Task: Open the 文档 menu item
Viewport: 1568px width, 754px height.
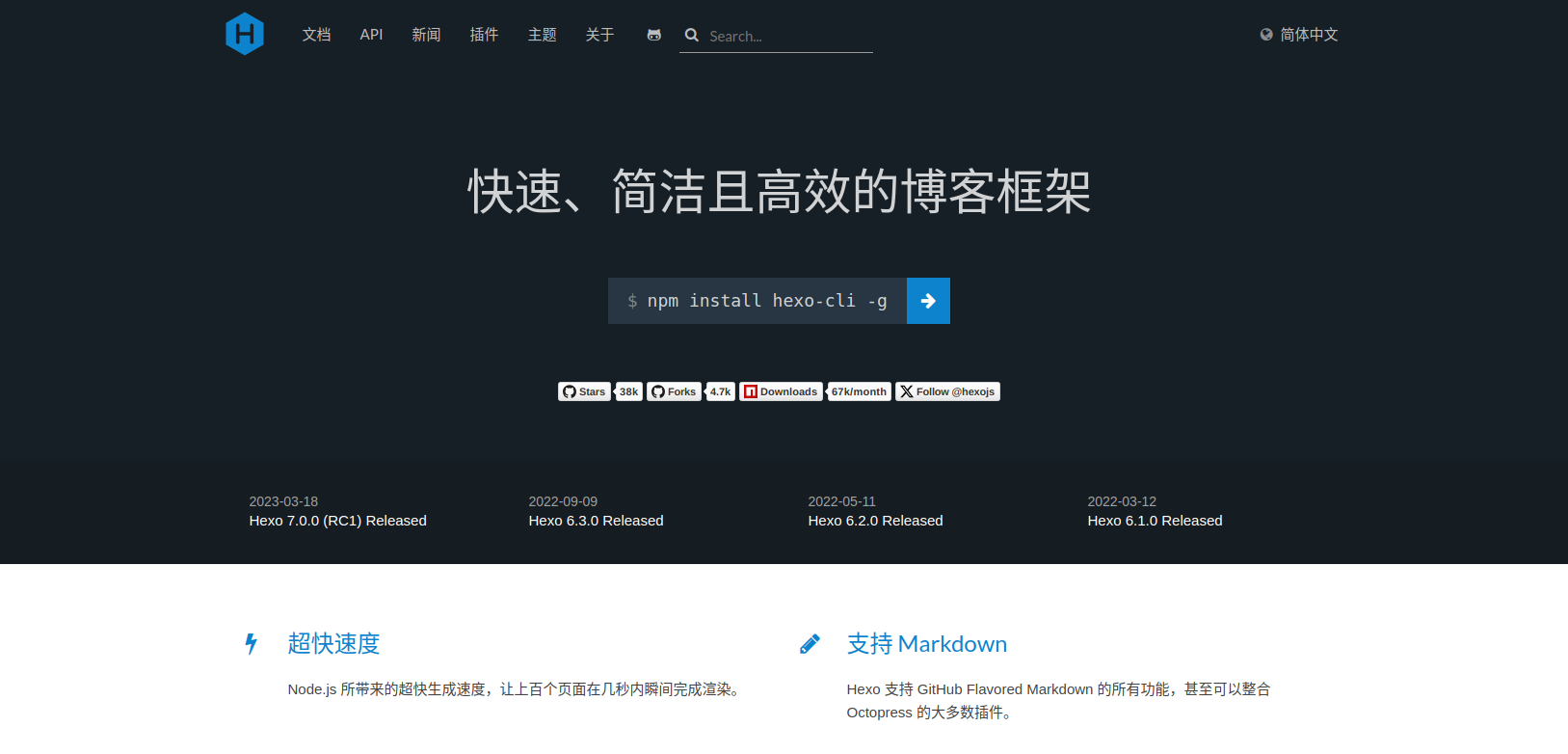Action: click(x=316, y=35)
